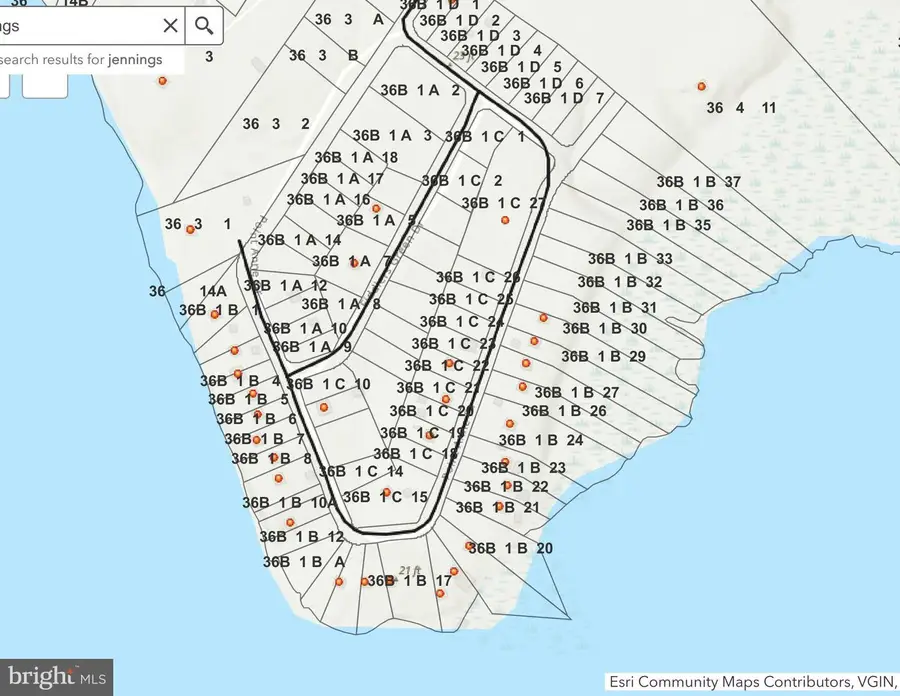Select parcel labeled 36 3 2
This screenshot has height=696, width=900.
pyautogui.click(x=275, y=124)
